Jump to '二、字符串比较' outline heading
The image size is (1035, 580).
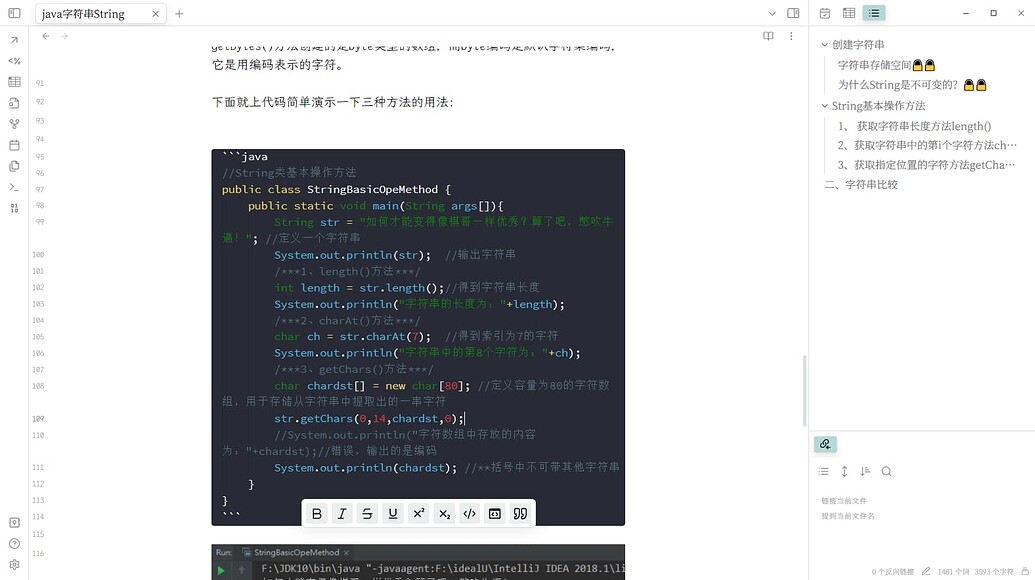click(x=861, y=185)
